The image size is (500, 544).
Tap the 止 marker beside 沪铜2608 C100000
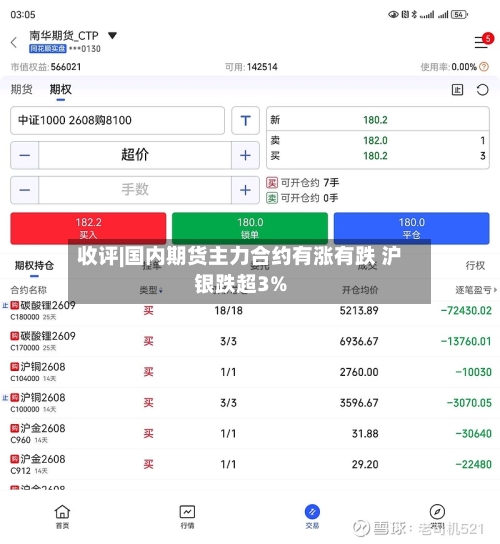coord(5,398)
